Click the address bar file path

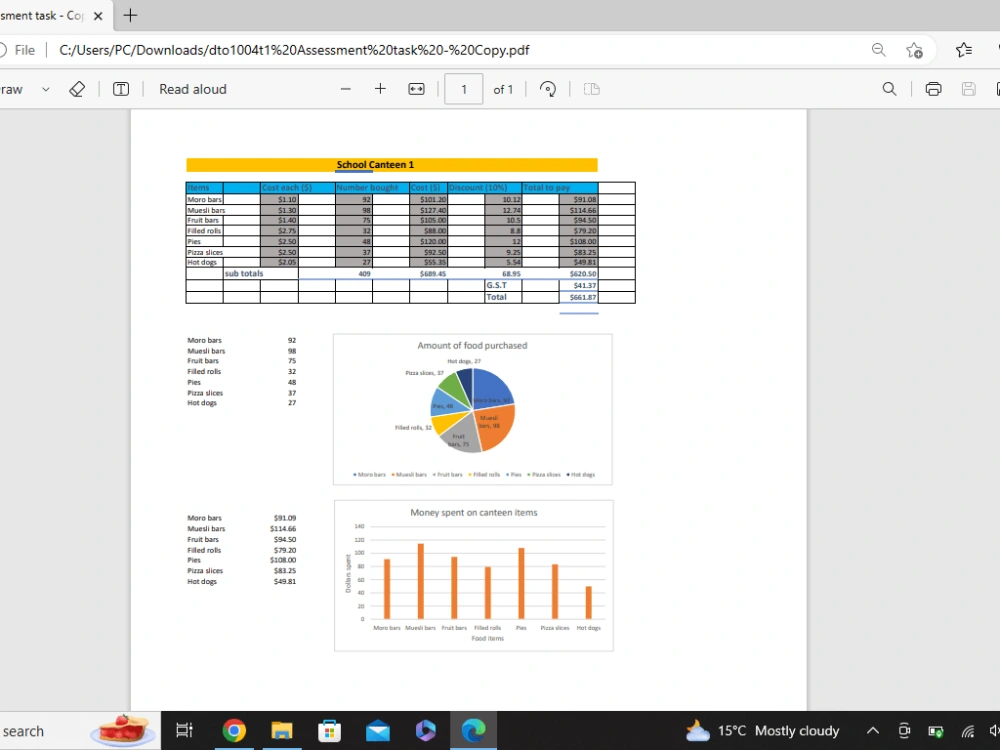[x=294, y=50]
